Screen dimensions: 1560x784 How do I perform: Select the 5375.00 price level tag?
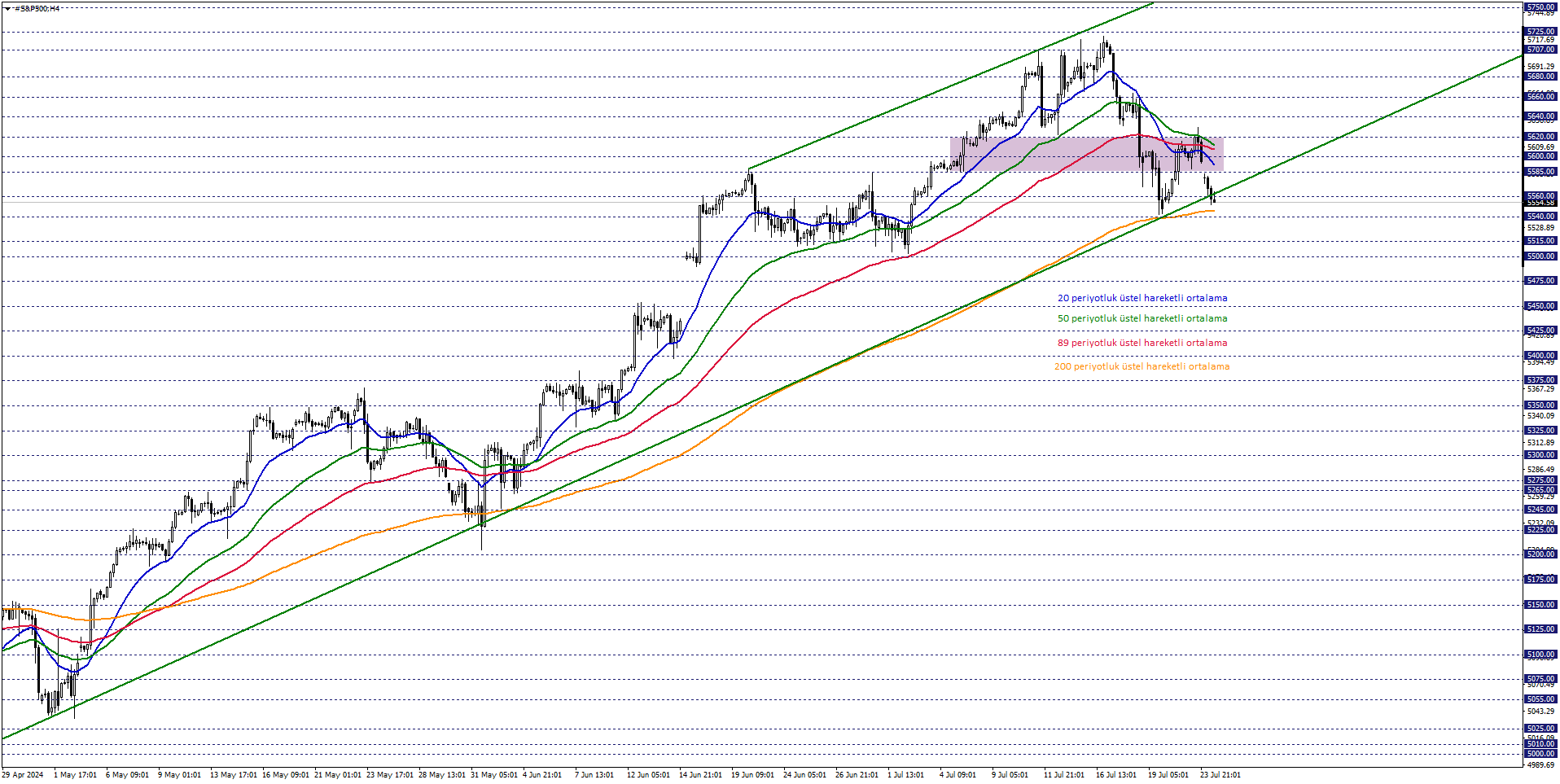[x=1540, y=380]
